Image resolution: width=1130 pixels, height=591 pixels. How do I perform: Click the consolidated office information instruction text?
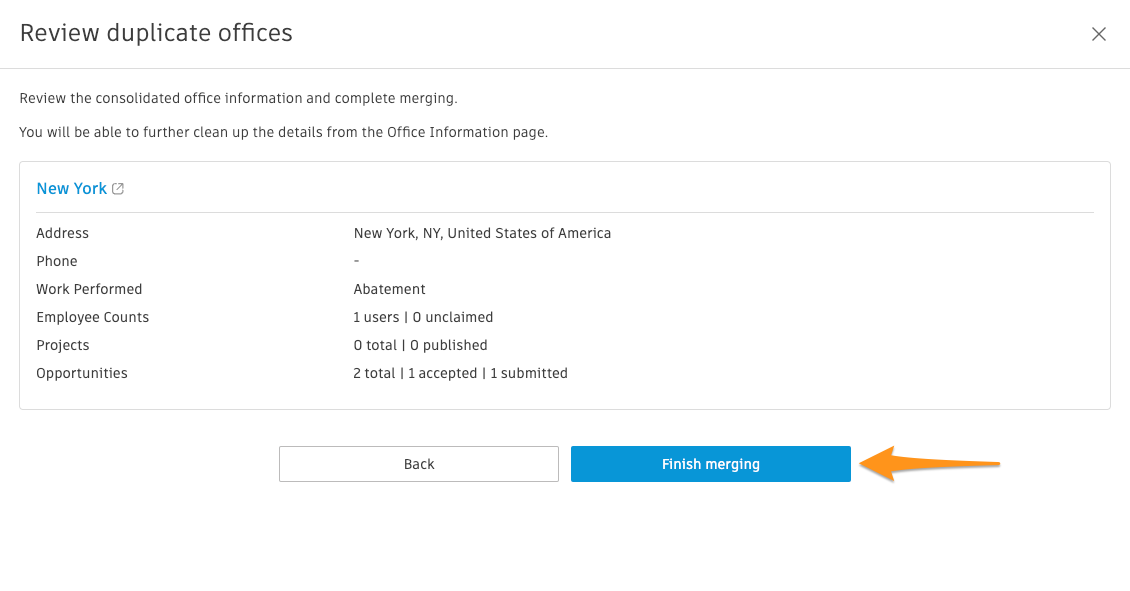click(239, 99)
